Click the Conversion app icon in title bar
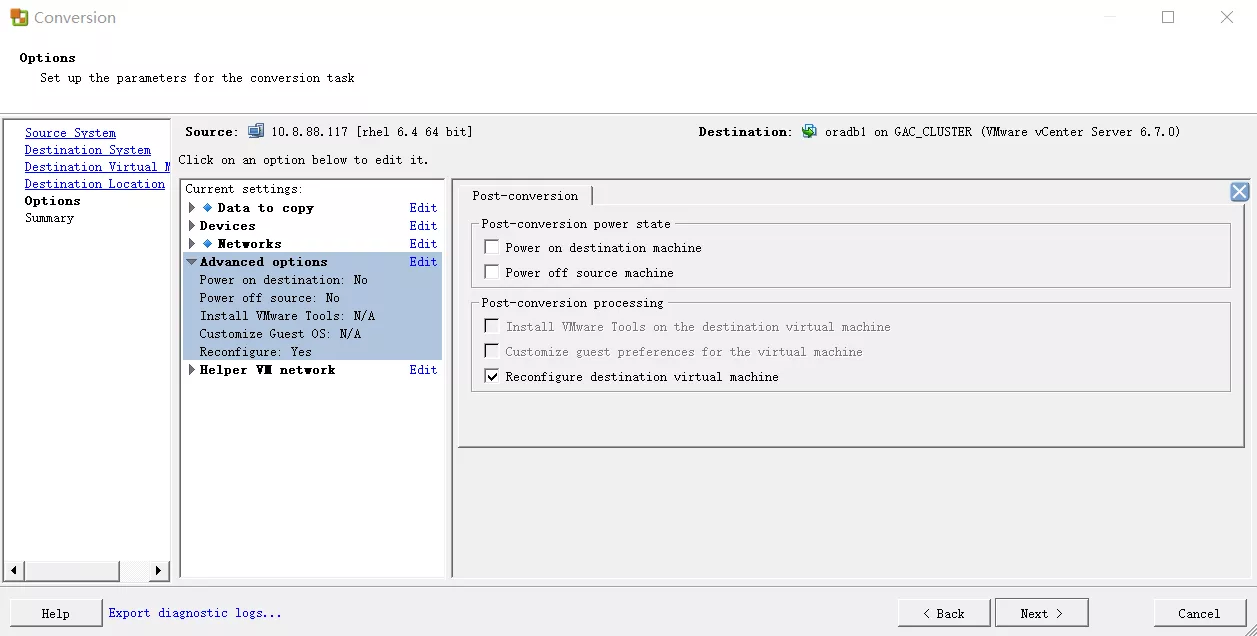The image size is (1257, 636). (x=19, y=17)
